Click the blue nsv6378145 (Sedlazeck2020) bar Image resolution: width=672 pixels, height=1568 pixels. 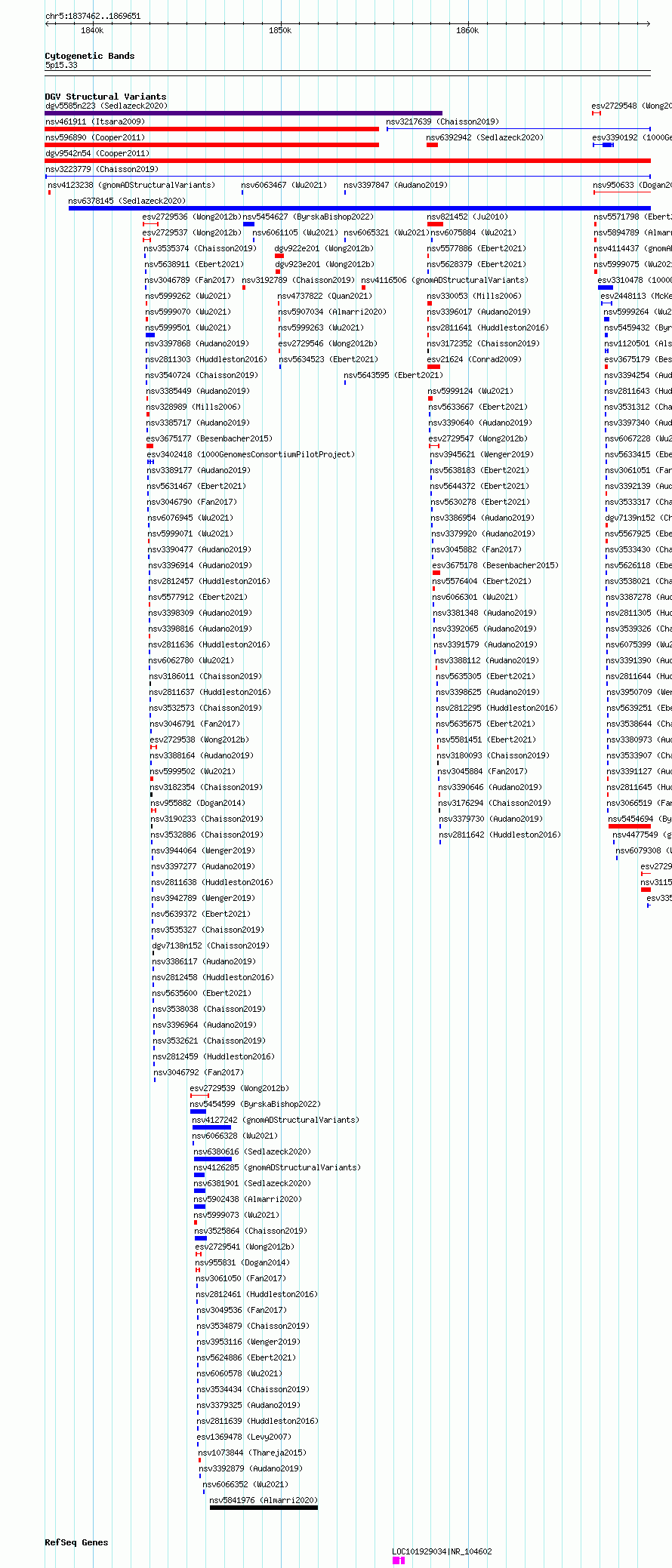pos(359,208)
